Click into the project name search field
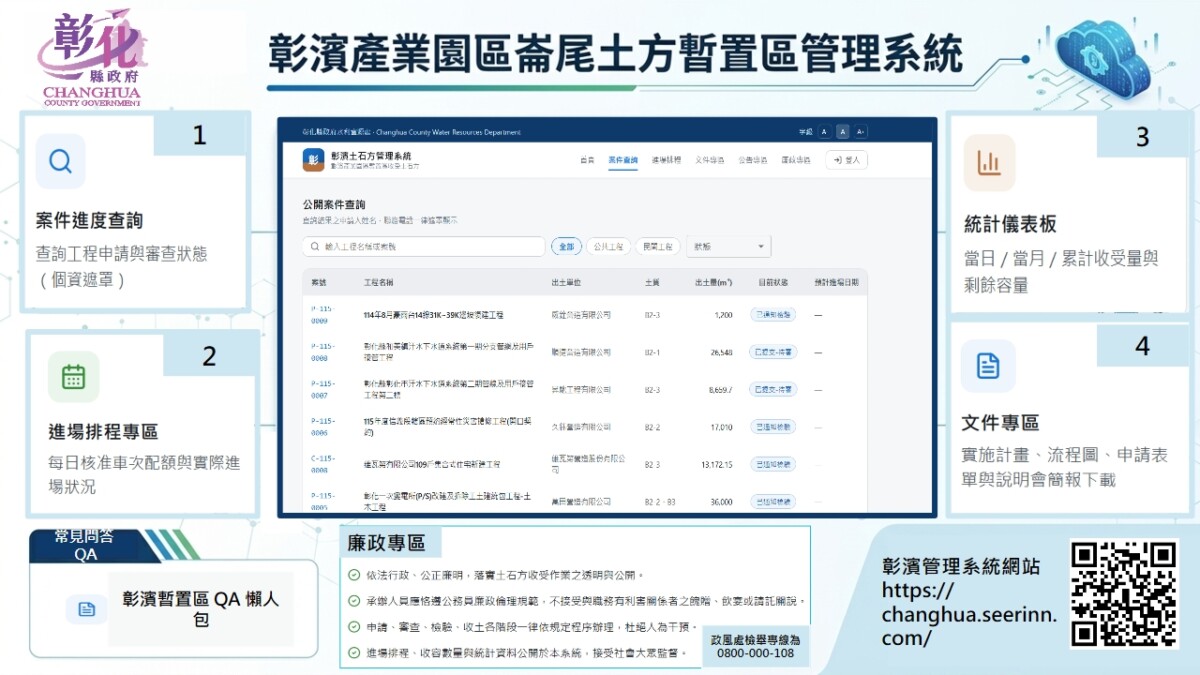 [424, 246]
